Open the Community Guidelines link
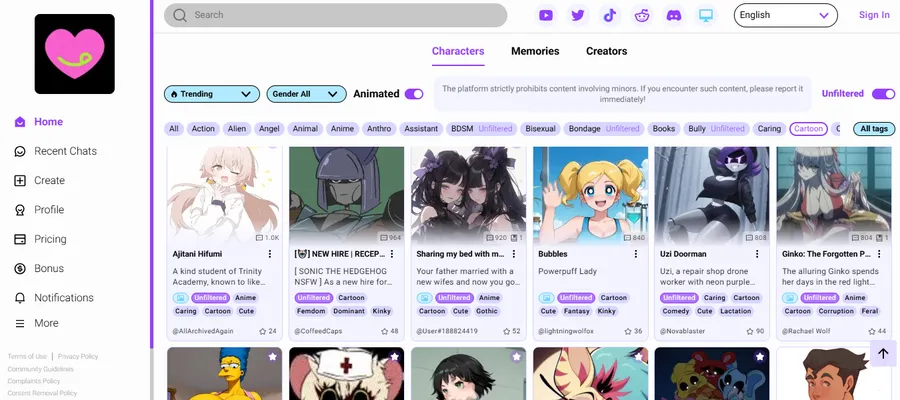 [x=41, y=369]
